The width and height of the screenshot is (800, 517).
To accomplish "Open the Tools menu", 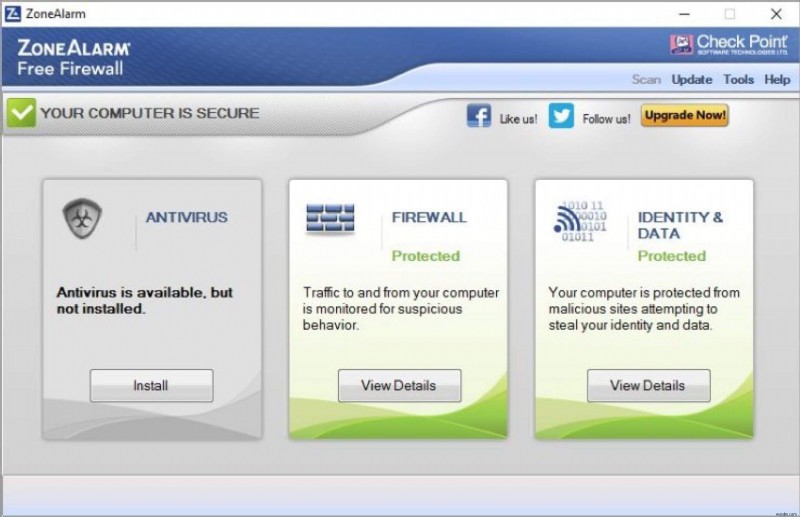I will pyautogui.click(x=738, y=80).
